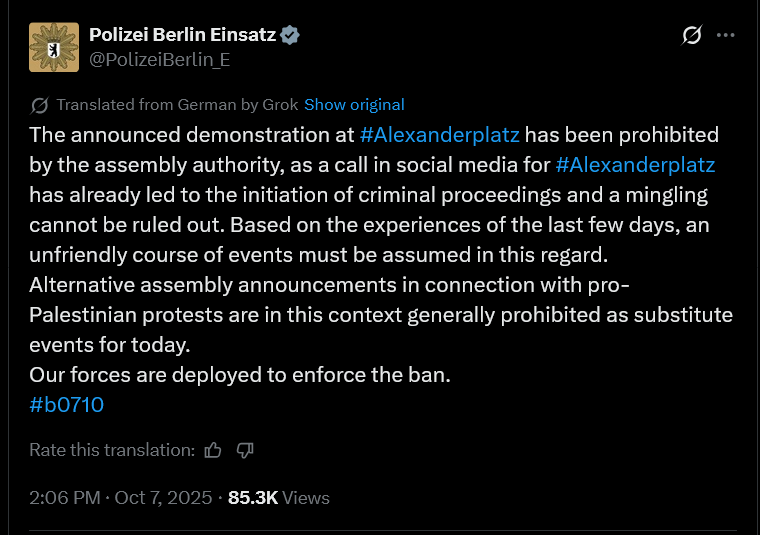Image resolution: width=760 pixels, height=535 pixels.
Task: Open the three-dot more options menu
Action: click(727, 35)
